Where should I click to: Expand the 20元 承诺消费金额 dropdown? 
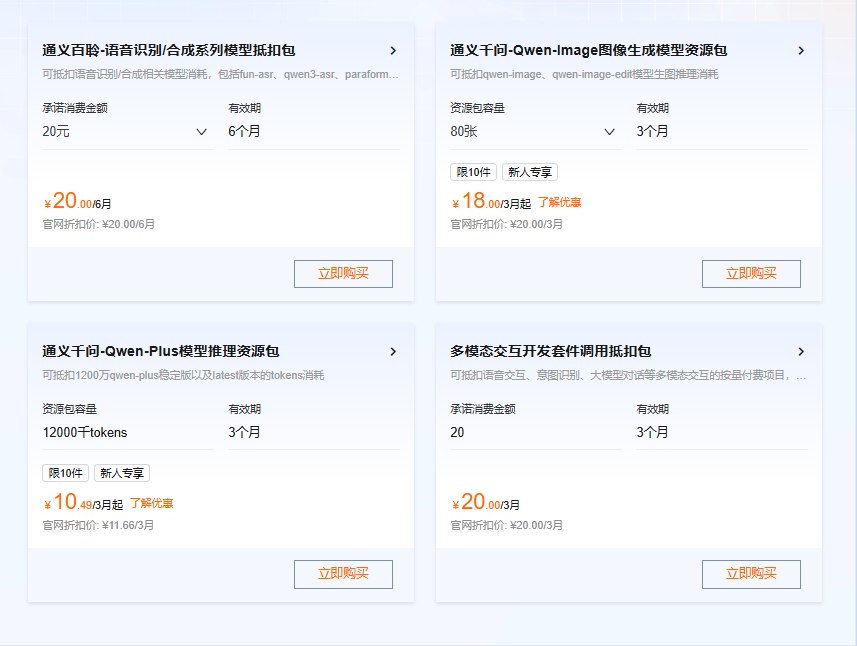[128, 132]
